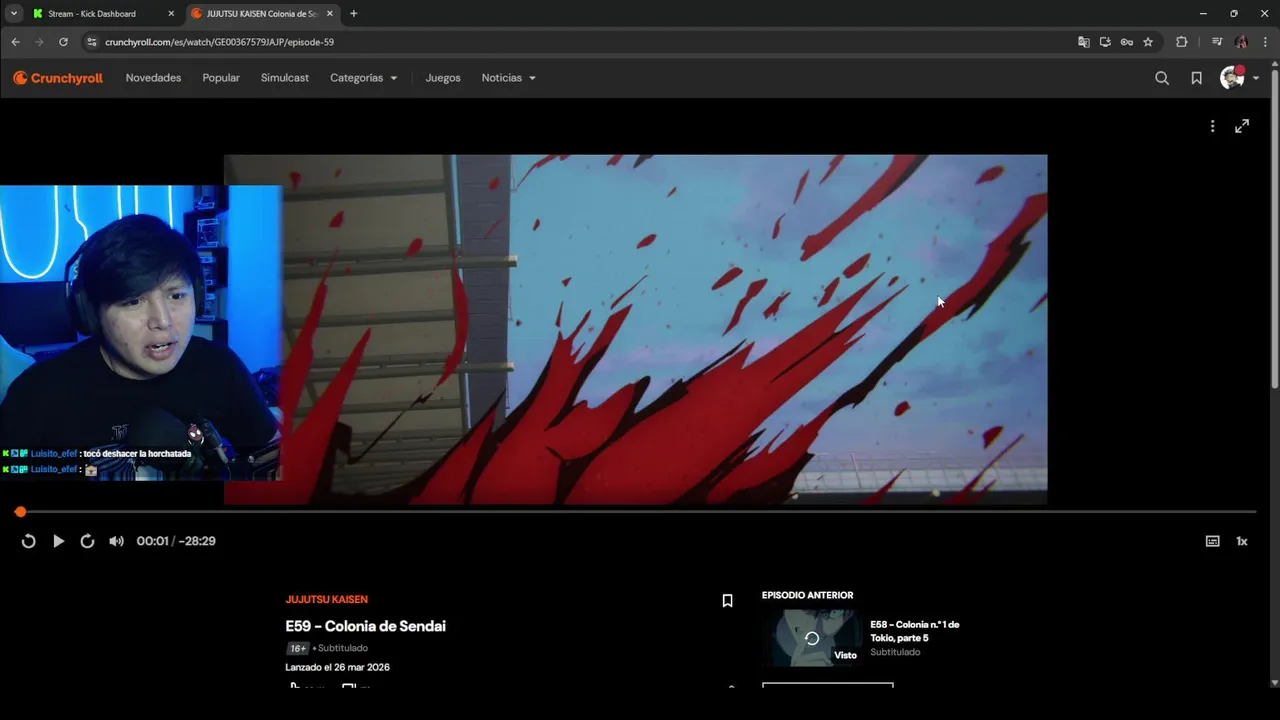This screenshot has height=720, width=1280.
Task: Open Crunchyroll search
Action: (1162, 78)
